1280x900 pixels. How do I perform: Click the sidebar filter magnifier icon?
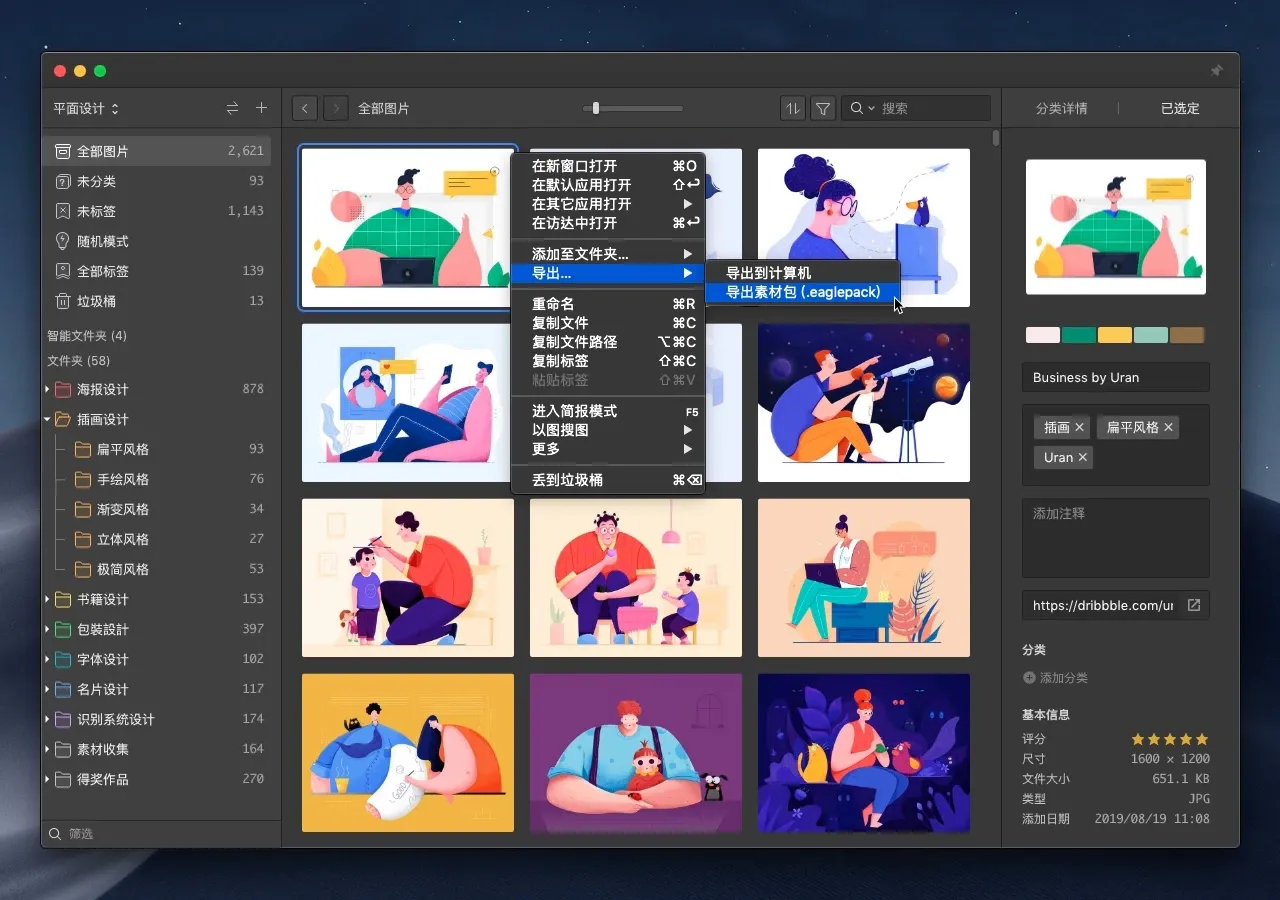tap(55, 833)
